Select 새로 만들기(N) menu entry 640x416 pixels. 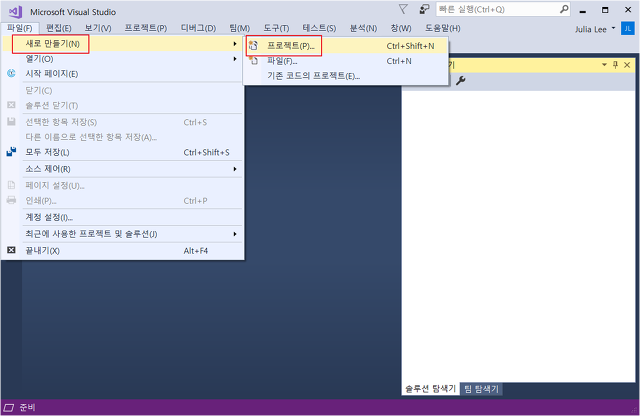click(122, 44)
